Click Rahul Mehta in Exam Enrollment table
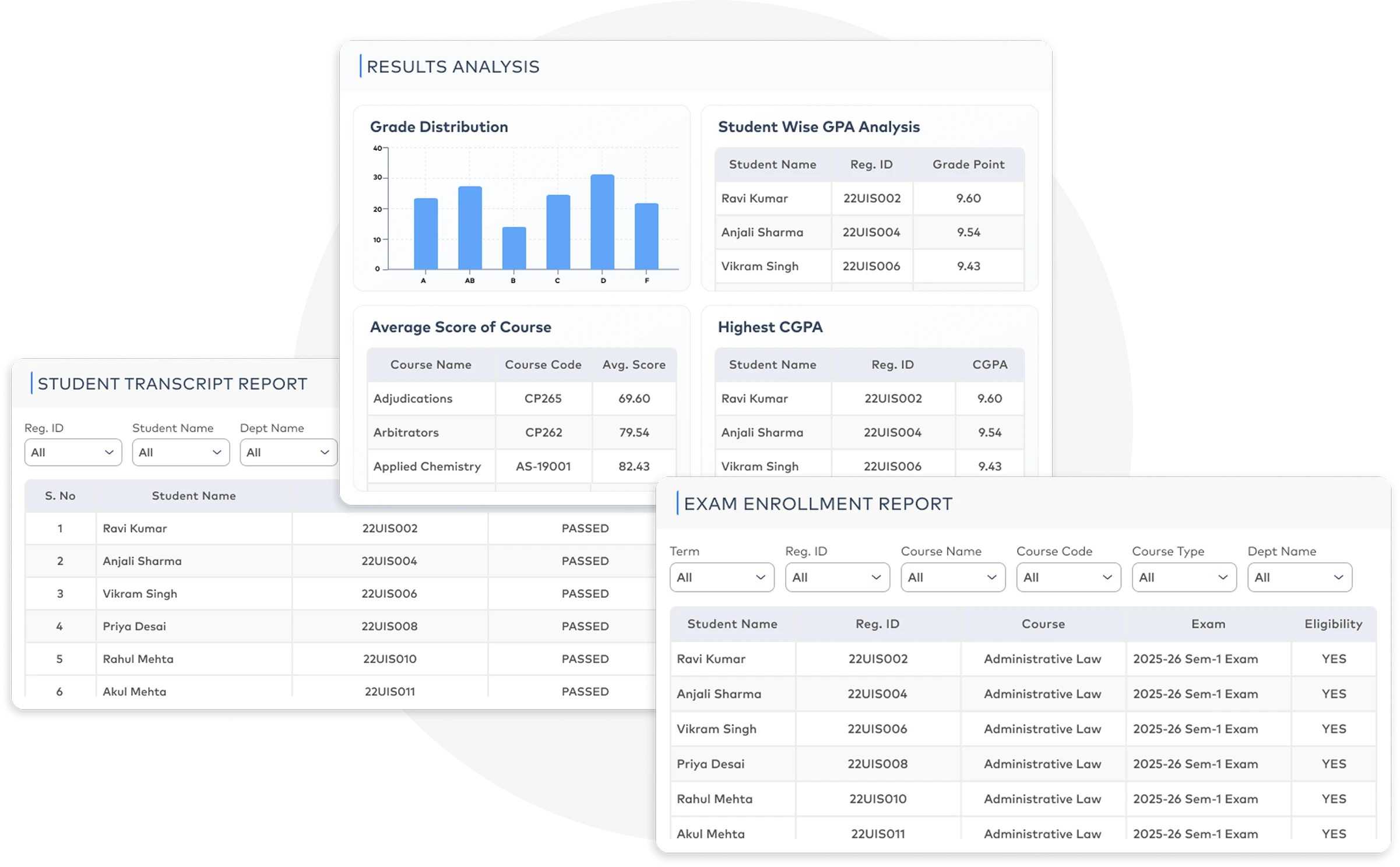 pyautogui.click(x=714, y=798)
